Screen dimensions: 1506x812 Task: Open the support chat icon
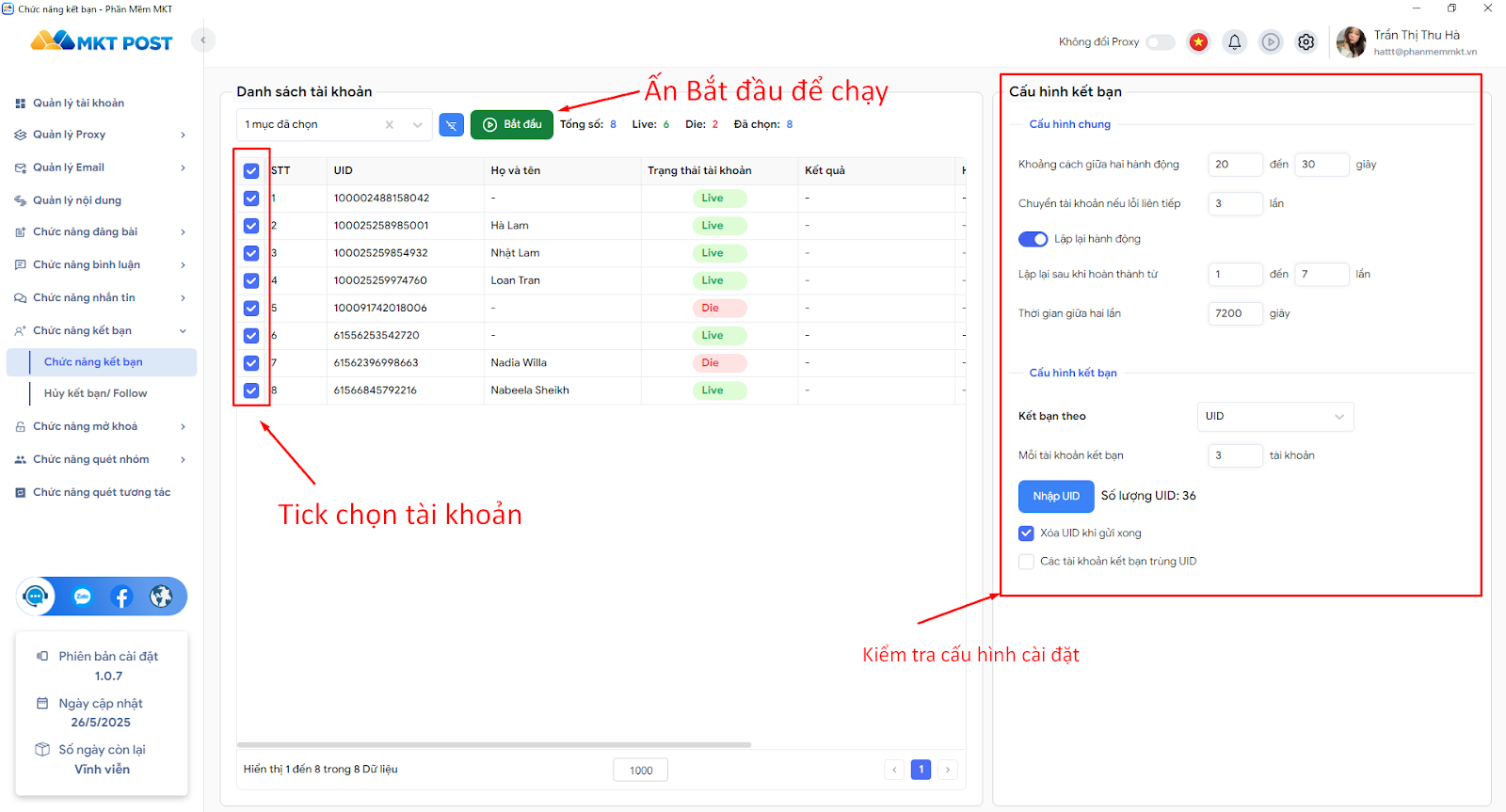(x=36, y=597)
